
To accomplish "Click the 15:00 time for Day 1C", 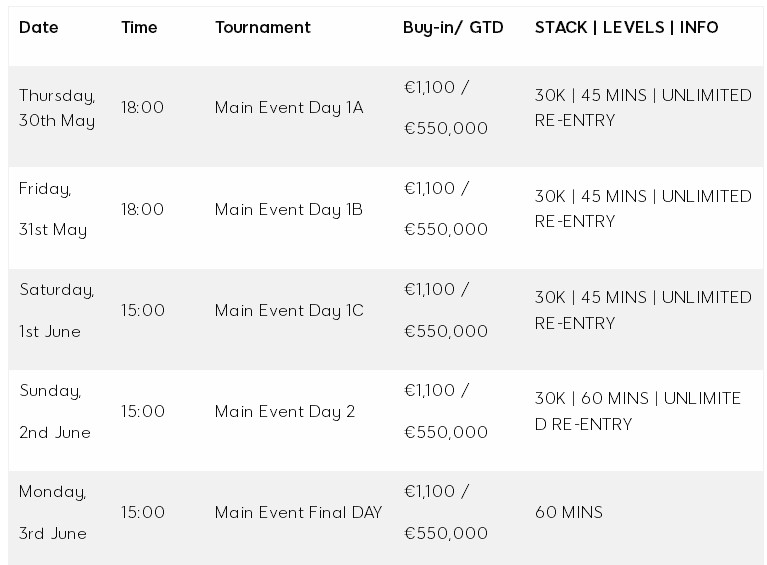I will click(143, 310).
